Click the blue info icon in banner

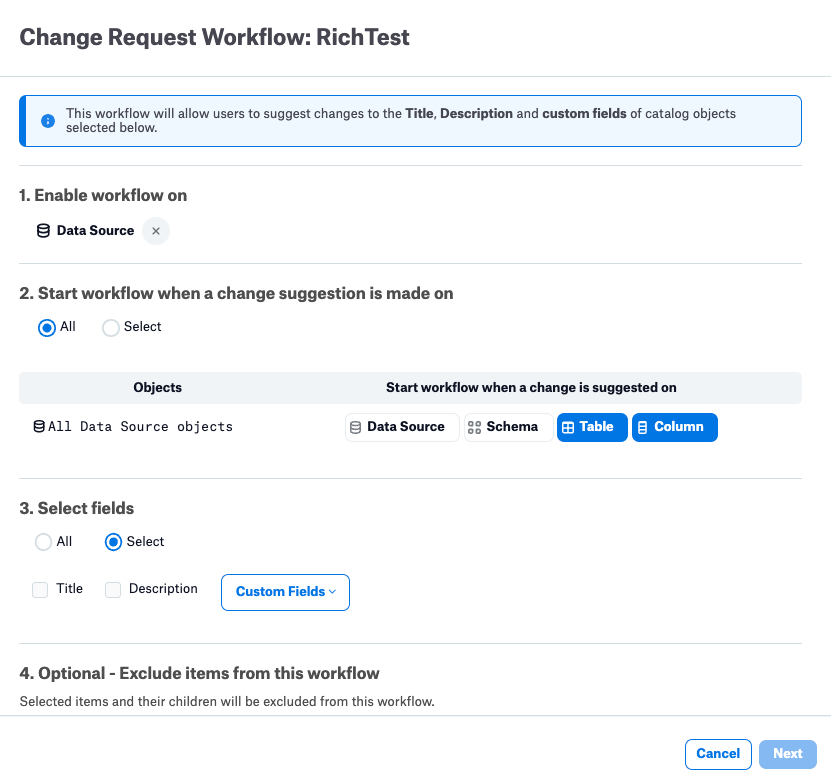[48, 121]
